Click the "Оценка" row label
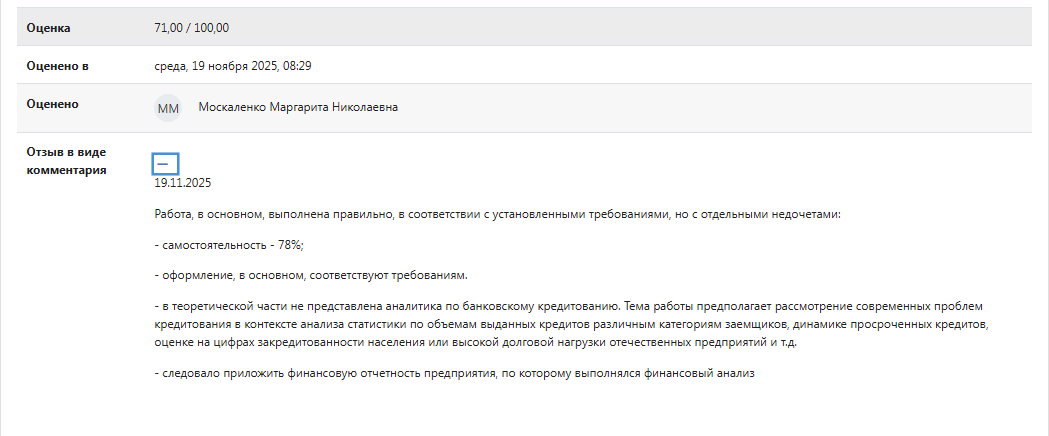1049x436 pixels. click(x=49, y=27)
